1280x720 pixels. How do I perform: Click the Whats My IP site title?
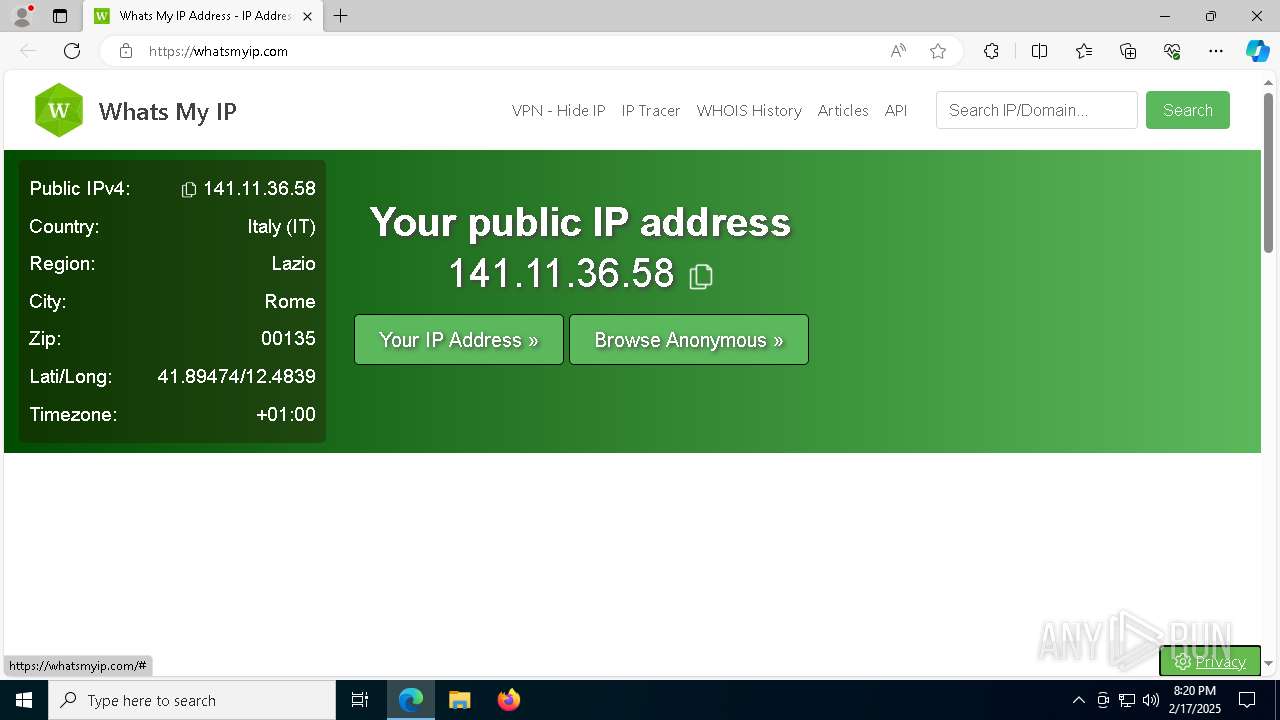[x=168, y=111]
